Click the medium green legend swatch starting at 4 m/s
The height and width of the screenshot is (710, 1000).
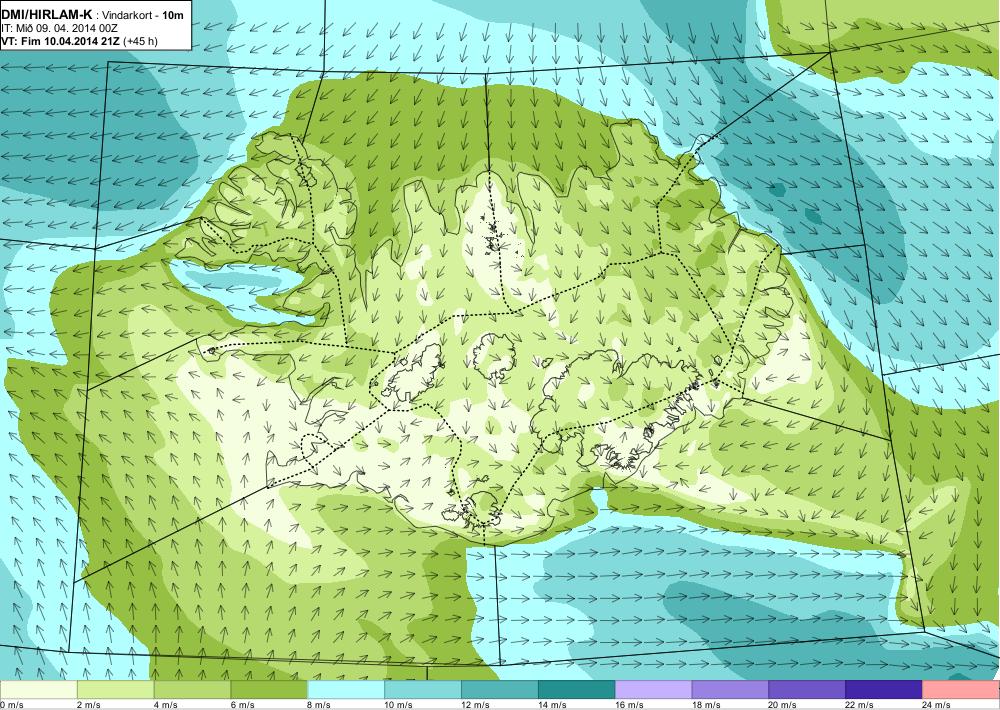(x=192, y=690)
